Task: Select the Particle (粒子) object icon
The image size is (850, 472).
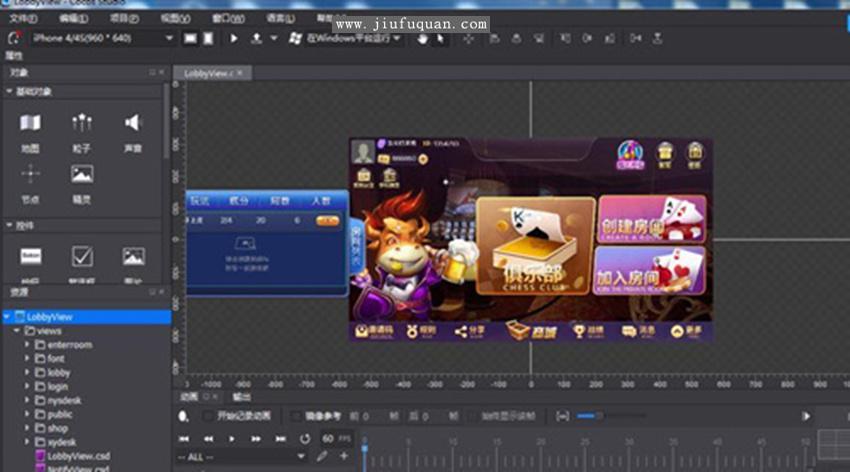Action: pyautogui.click(x=82, y=123)
